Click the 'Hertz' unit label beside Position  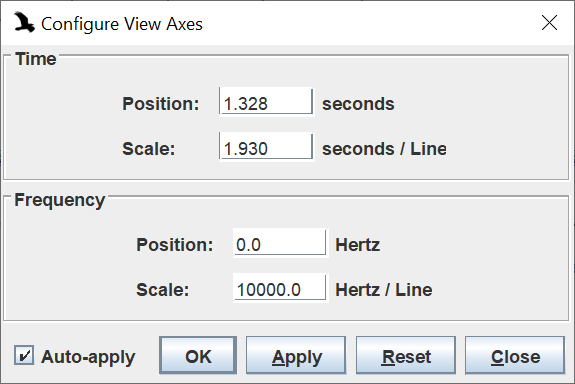358,245
